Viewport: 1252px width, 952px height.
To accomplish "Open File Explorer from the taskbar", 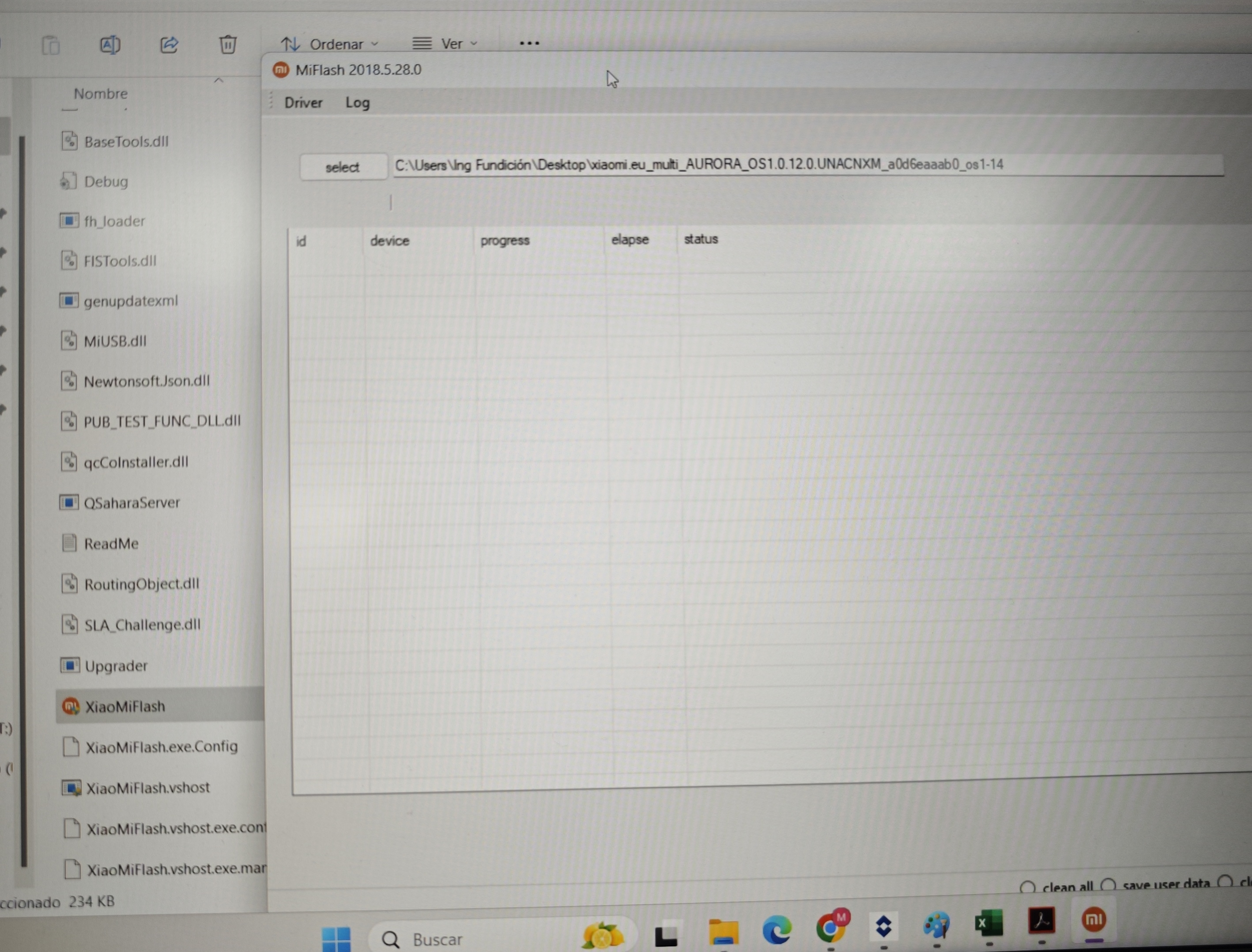I will [x=723, y=932].
